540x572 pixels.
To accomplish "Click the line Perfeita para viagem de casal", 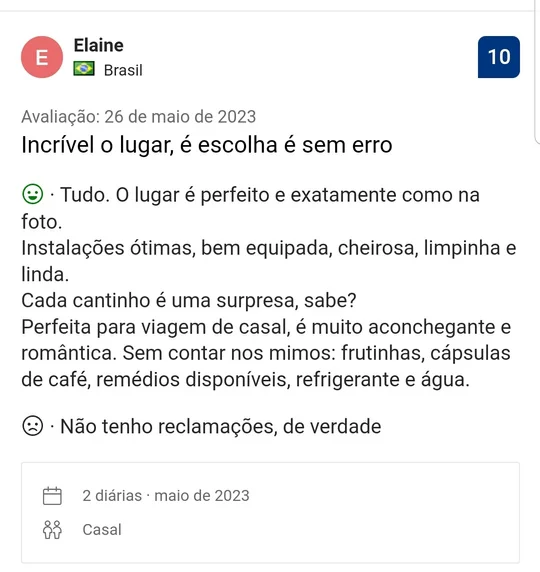I will [x=266, y=327].
